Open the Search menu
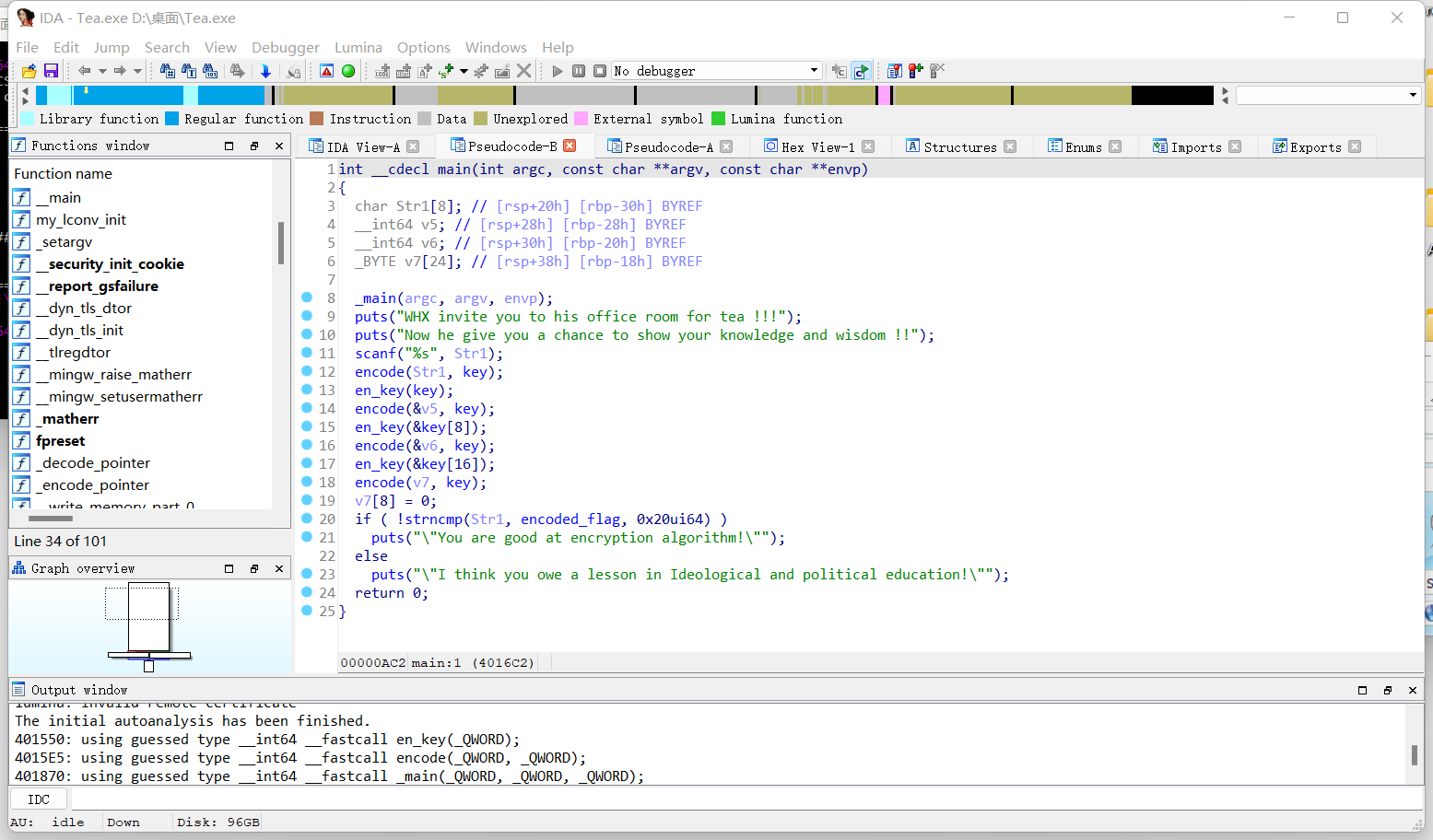1433x840 pixels. click(x=167, y=47)
